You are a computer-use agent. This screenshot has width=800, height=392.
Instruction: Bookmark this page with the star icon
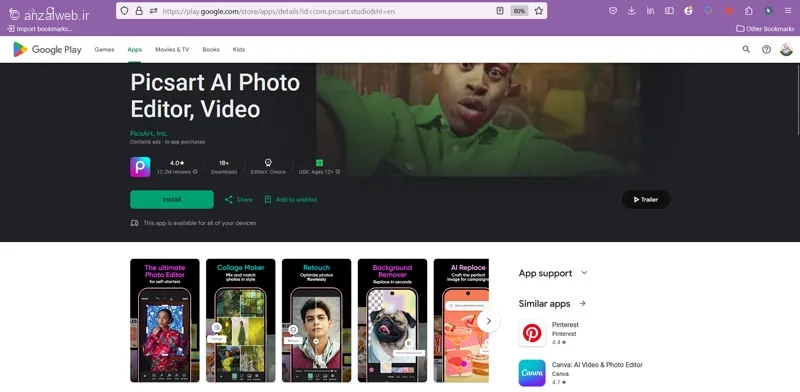(539, 11)
